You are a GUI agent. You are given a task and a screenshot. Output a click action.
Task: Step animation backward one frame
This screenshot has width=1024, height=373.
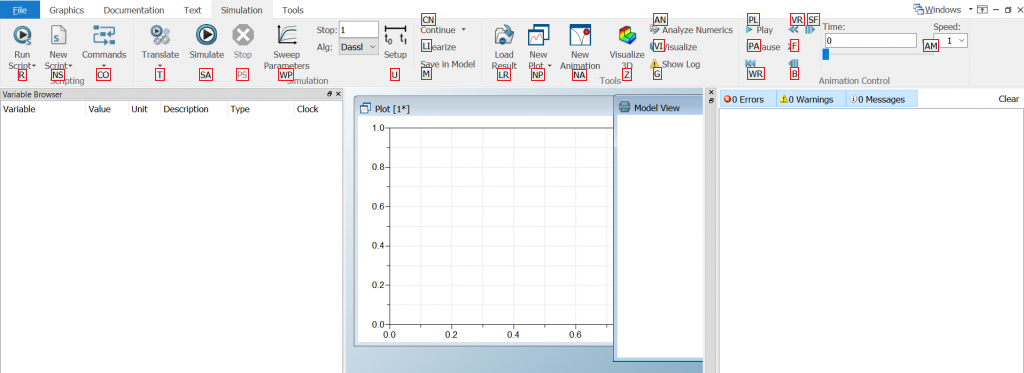click(793, 63)
